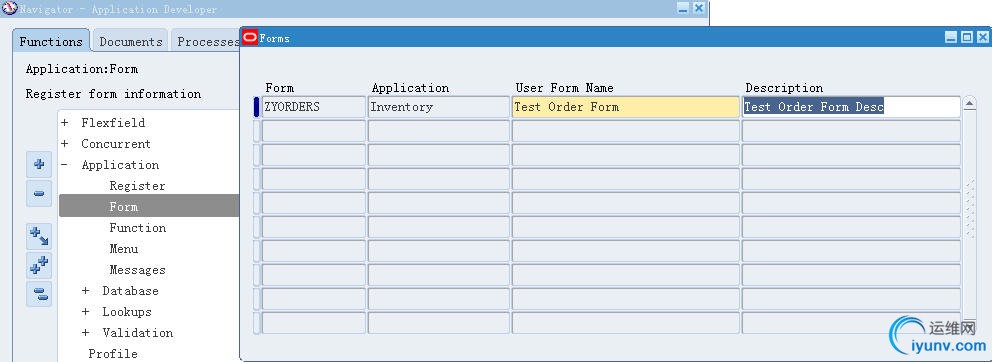The width and height of the screenshot is (992, 362).
Task: Click the Navigator window title bar icon
Action: tap(9, 9)
